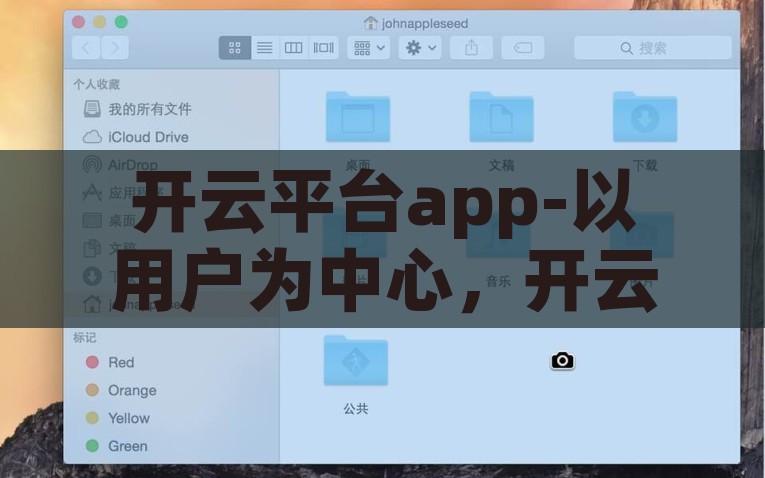Open the gear action menu

420,48
